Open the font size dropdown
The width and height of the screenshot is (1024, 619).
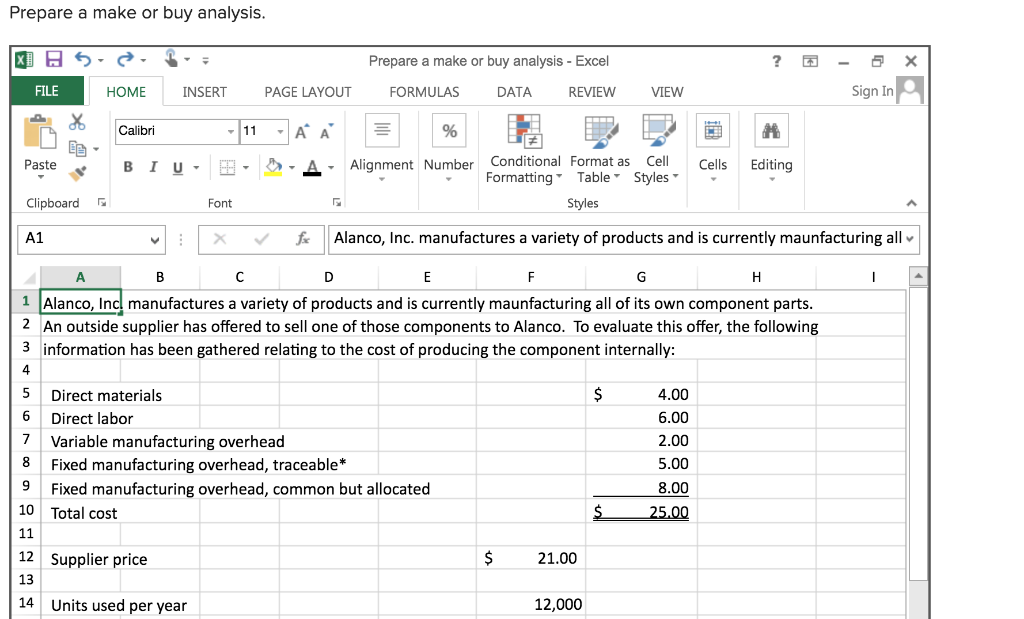coord(281,131)
